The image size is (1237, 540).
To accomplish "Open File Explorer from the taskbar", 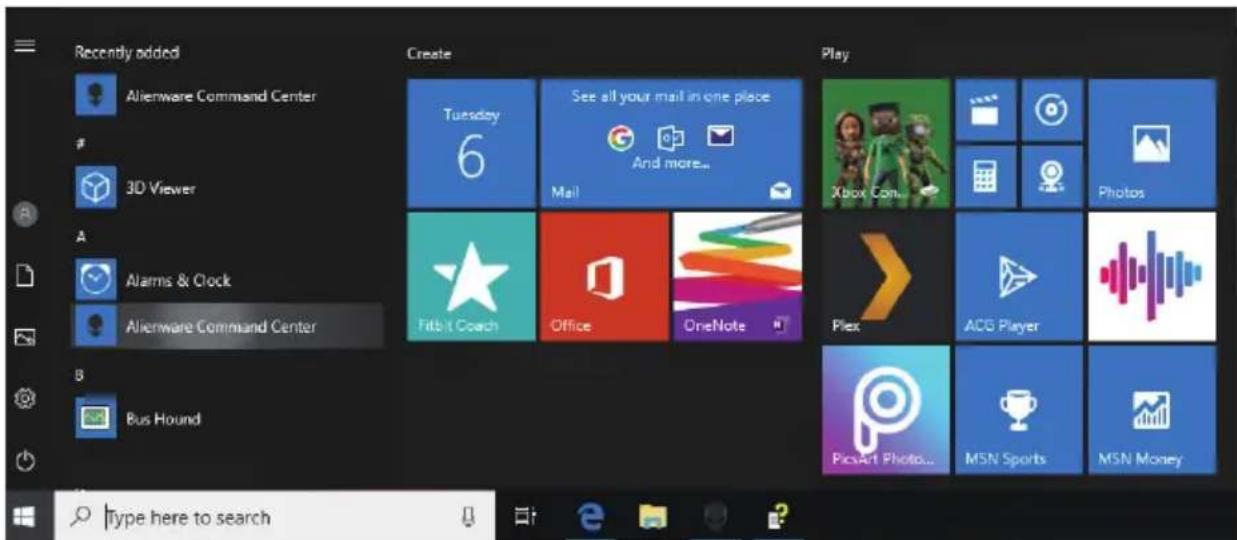I will coord(652,516).
